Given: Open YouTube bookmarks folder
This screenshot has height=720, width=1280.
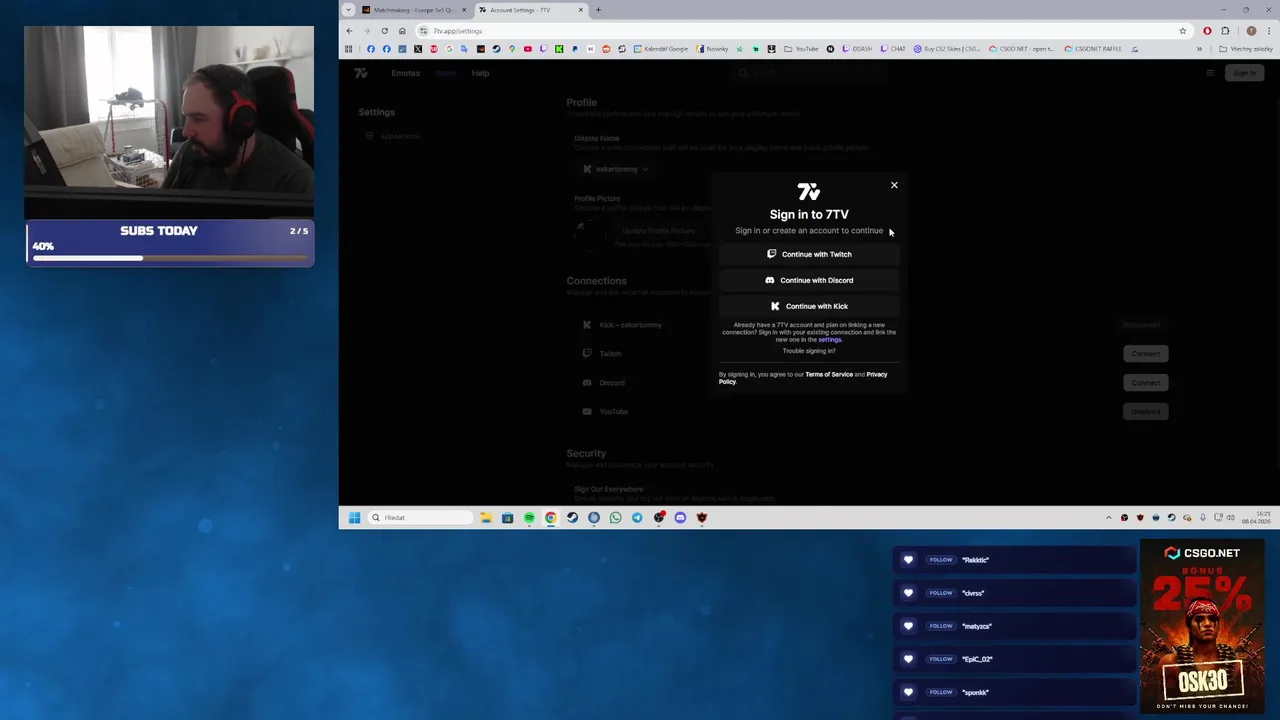Looking at the screenshot, I should pos(801,49).
